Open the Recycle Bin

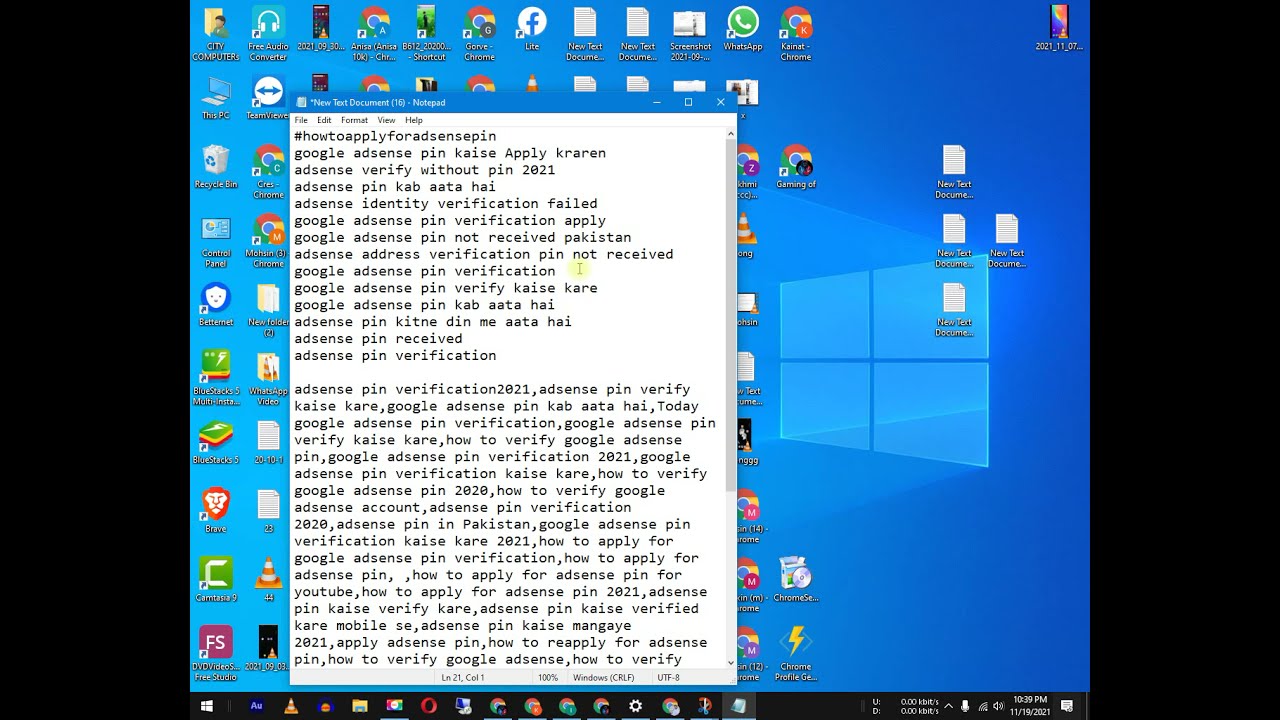pyautogui.click(x=215, y=167)
